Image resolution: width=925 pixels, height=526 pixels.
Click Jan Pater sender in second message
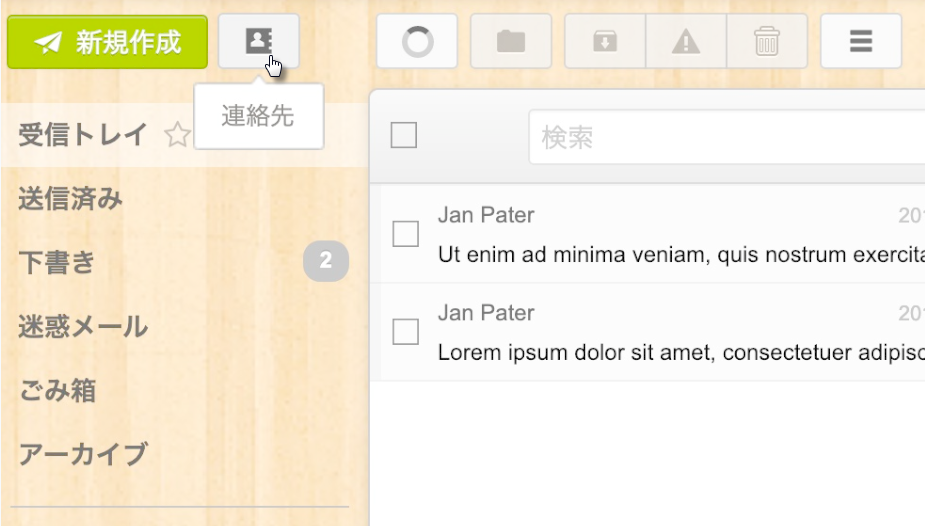(486, 313)
